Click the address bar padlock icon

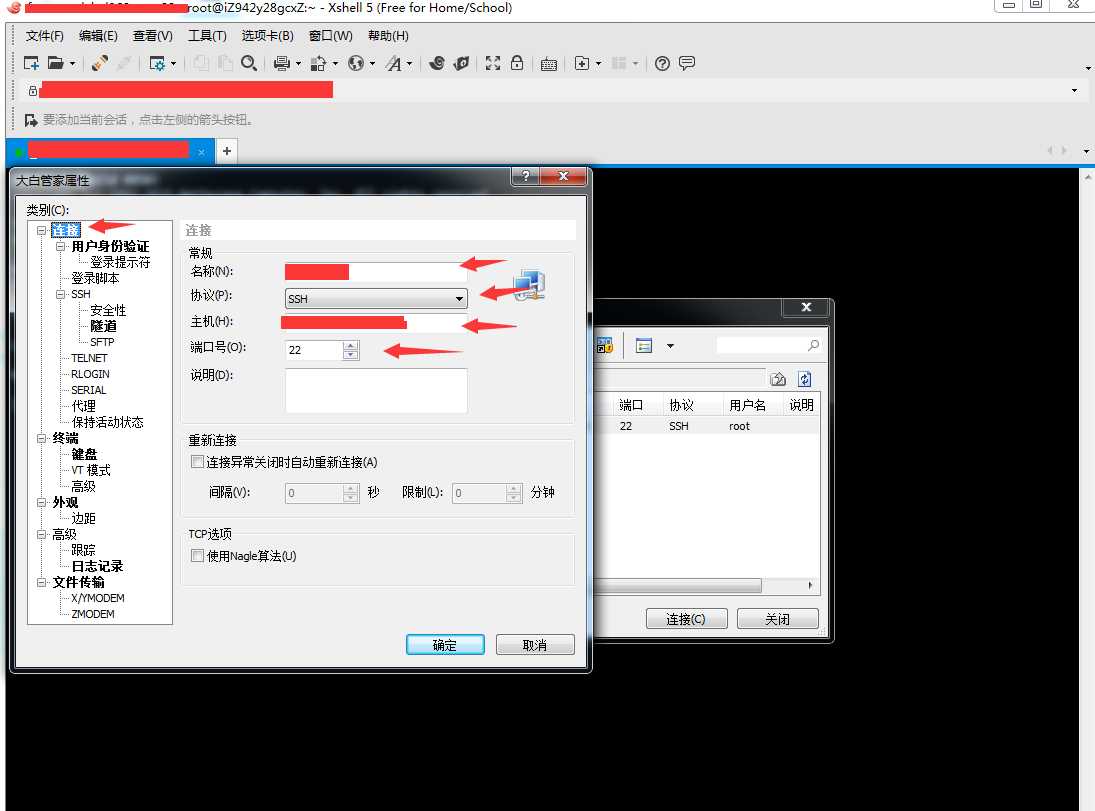point(32,91)
